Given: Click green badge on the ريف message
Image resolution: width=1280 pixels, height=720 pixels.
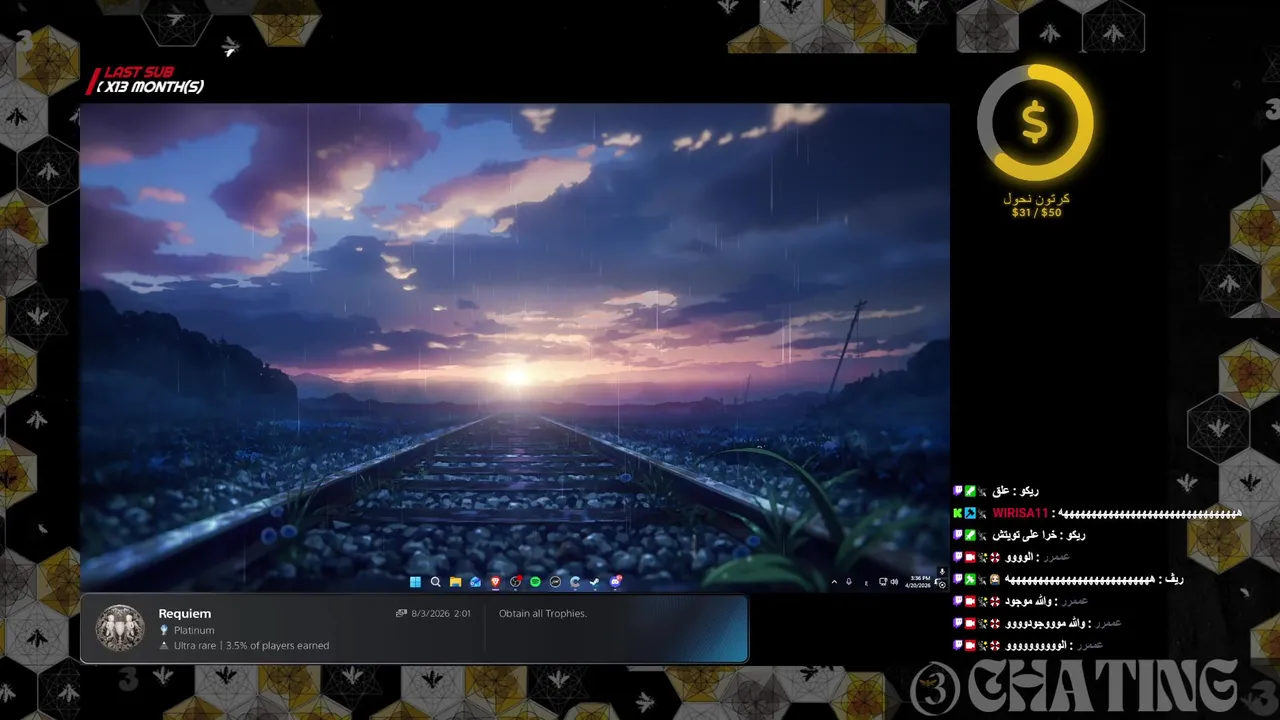Looking at the screenshot, I should tap(970, 579).
